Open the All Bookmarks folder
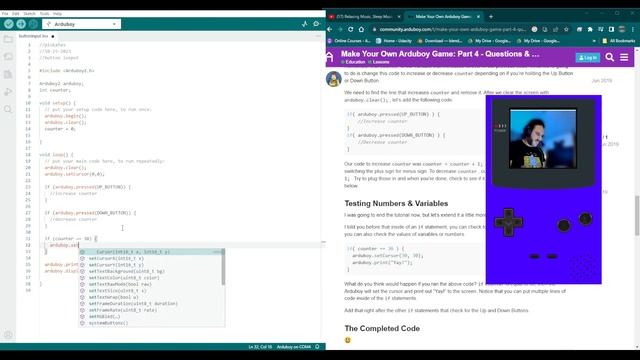 point(619,41)
